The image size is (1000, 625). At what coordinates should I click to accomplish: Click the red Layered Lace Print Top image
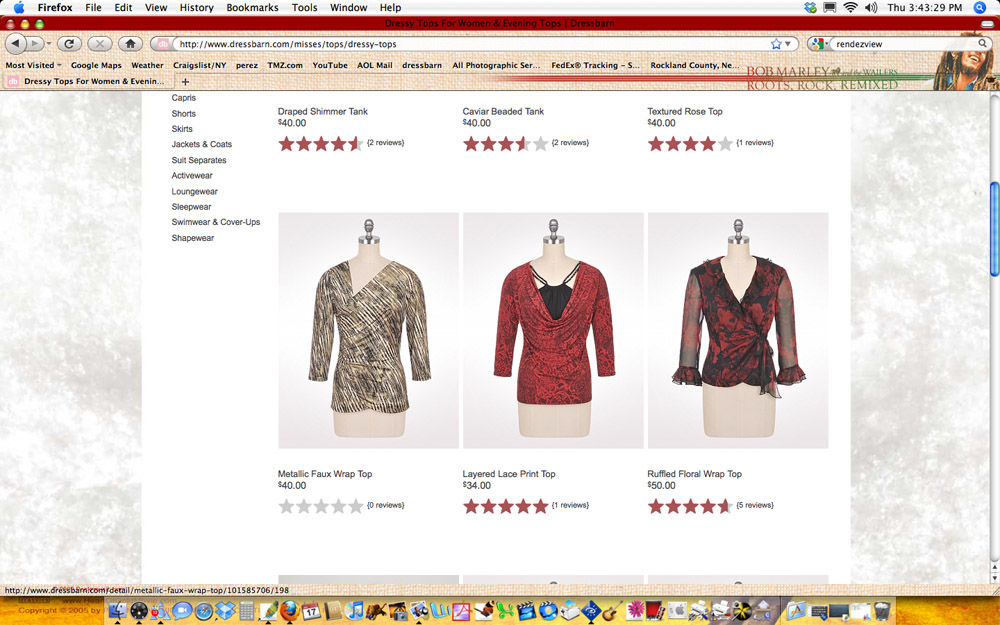coord(554,330)
